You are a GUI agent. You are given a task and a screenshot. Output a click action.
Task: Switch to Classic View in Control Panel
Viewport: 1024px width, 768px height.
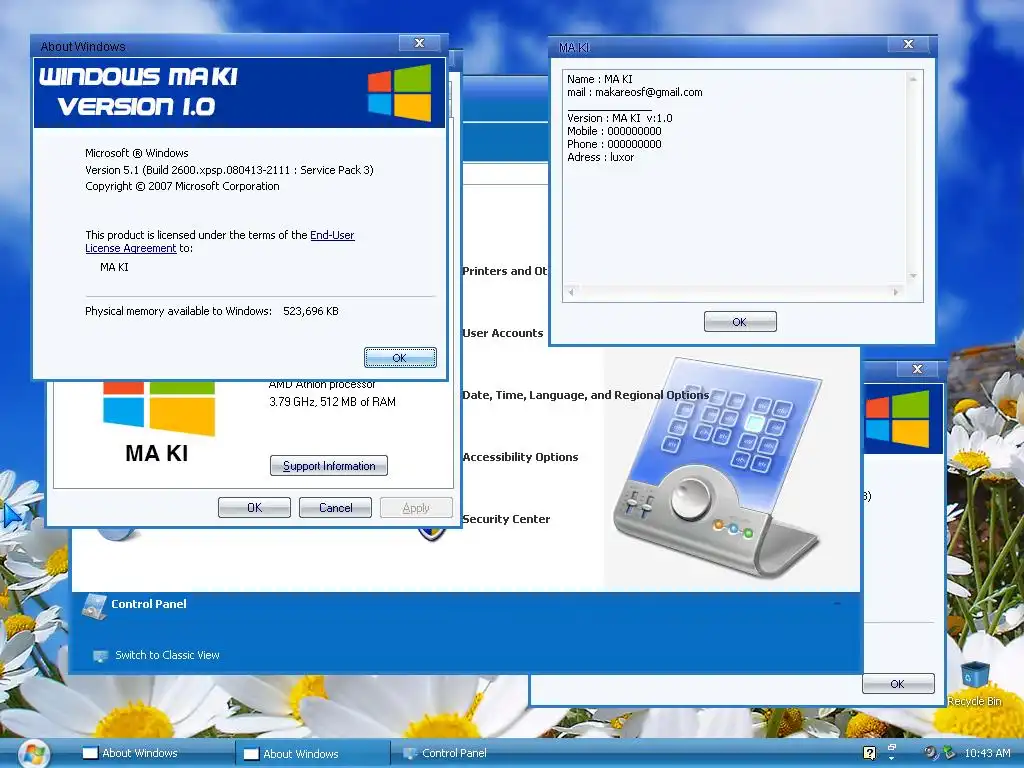[x=167, y=655]
